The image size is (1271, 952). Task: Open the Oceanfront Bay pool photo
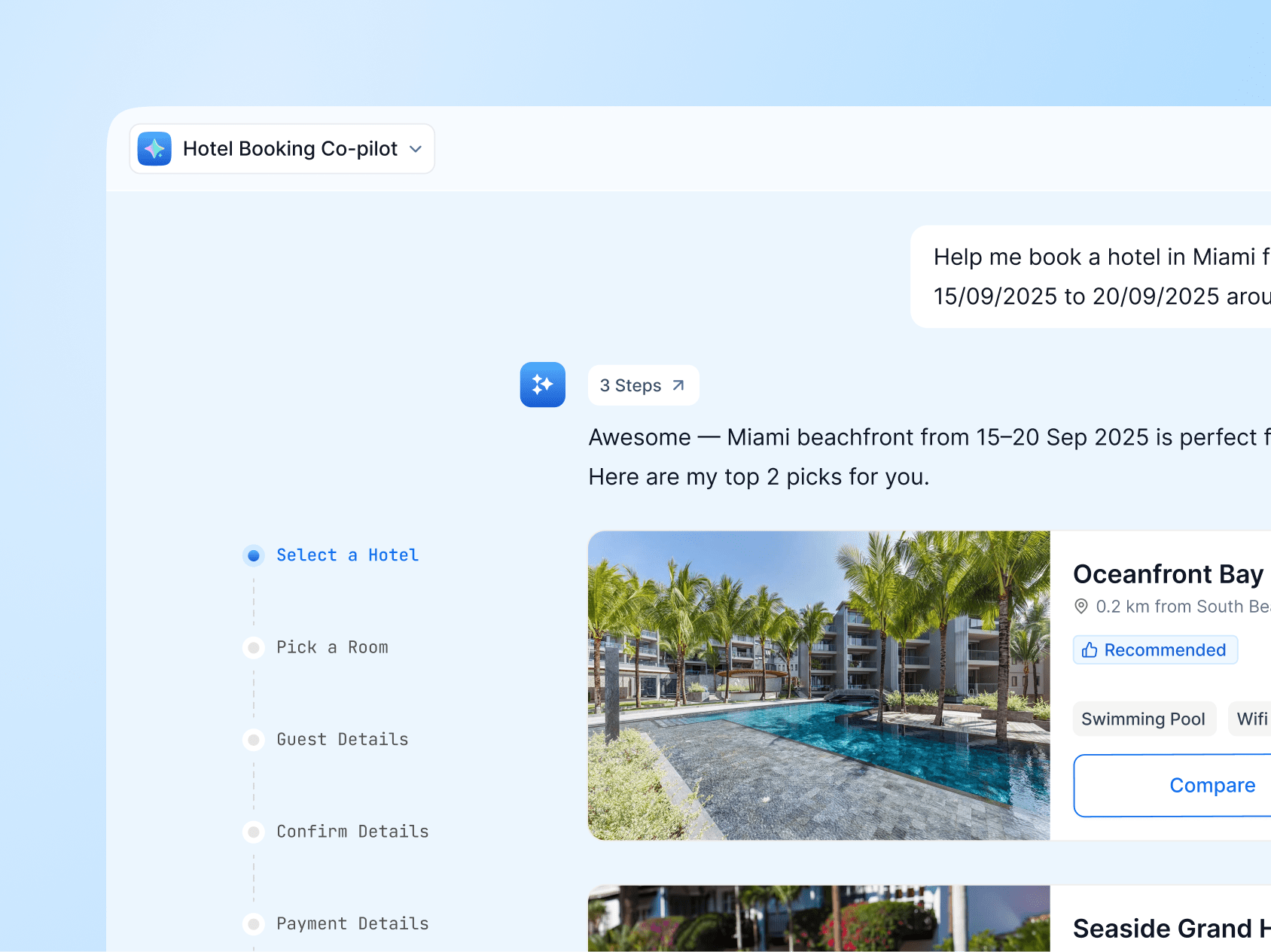819,686
